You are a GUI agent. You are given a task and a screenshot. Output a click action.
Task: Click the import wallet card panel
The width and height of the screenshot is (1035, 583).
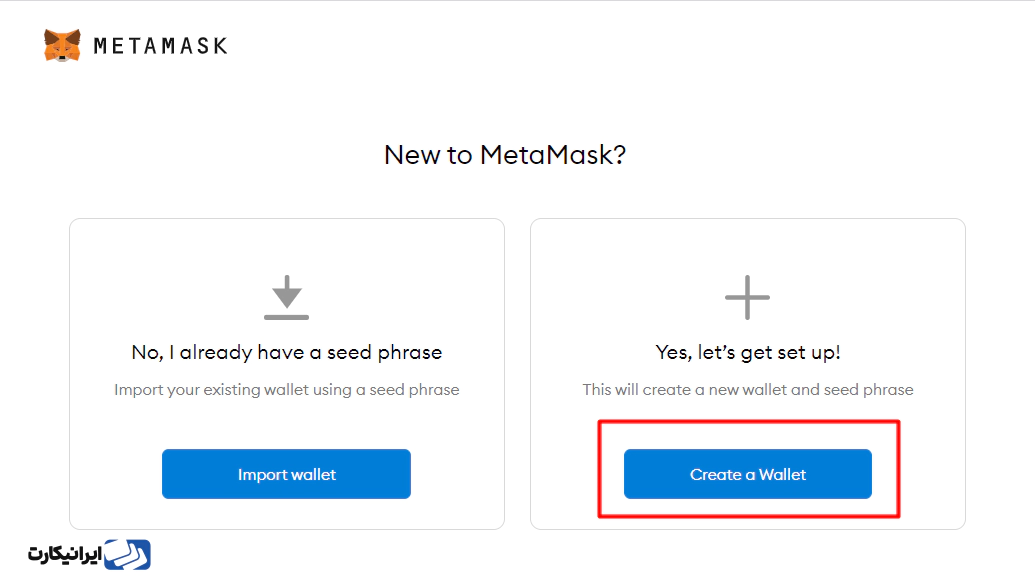pyautogui.click(x=286, y=374)
